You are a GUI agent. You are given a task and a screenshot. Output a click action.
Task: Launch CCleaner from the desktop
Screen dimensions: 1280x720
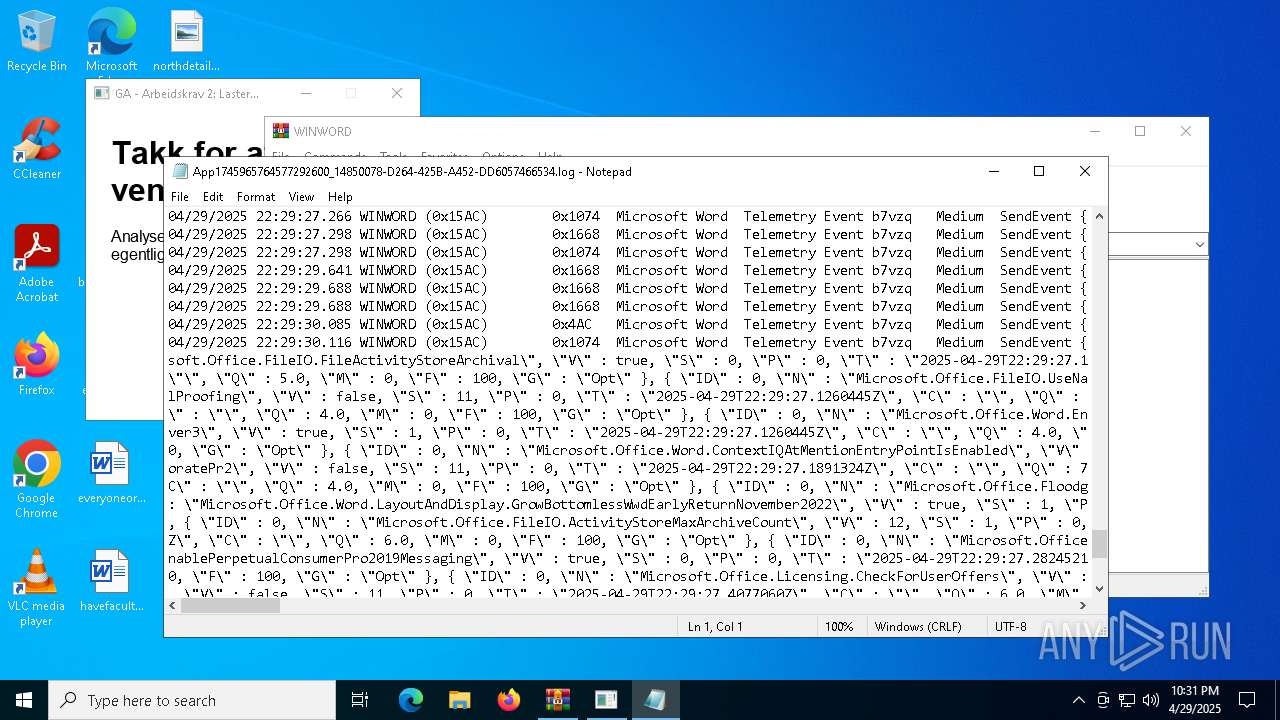tap(37, 150)
